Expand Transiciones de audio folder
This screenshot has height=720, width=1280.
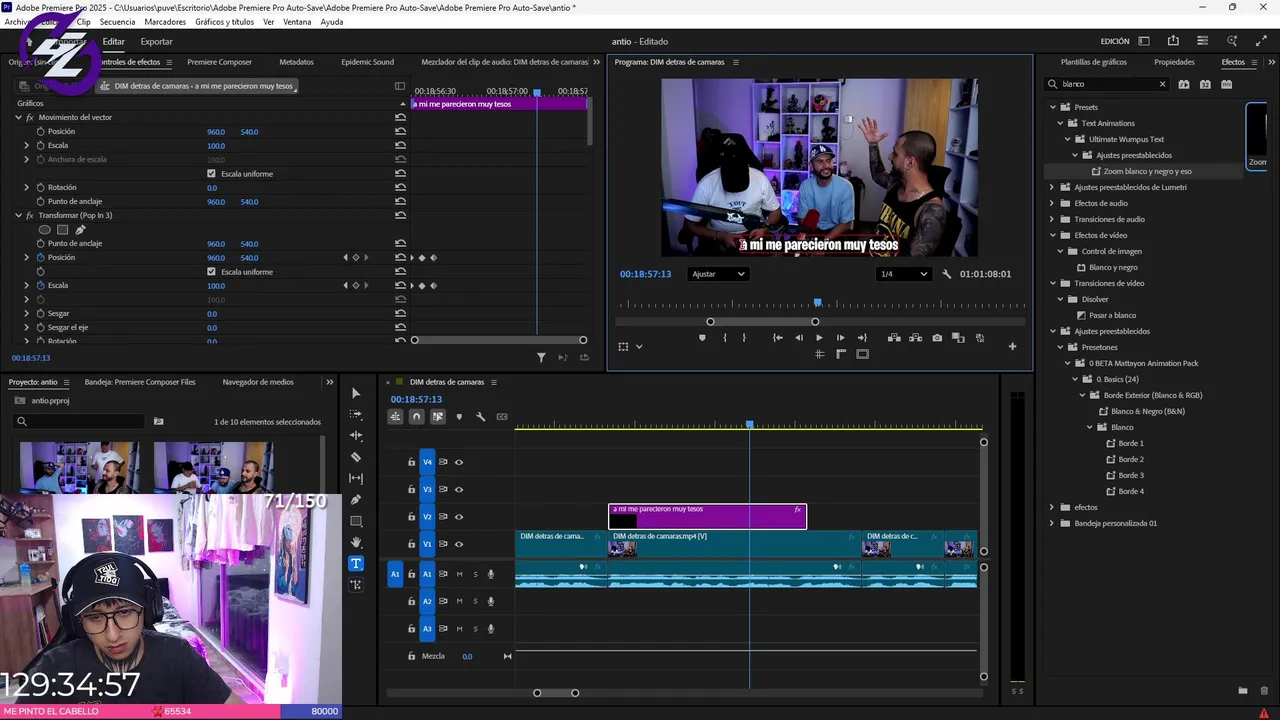pyautogui.click(x=1052, y=219)
